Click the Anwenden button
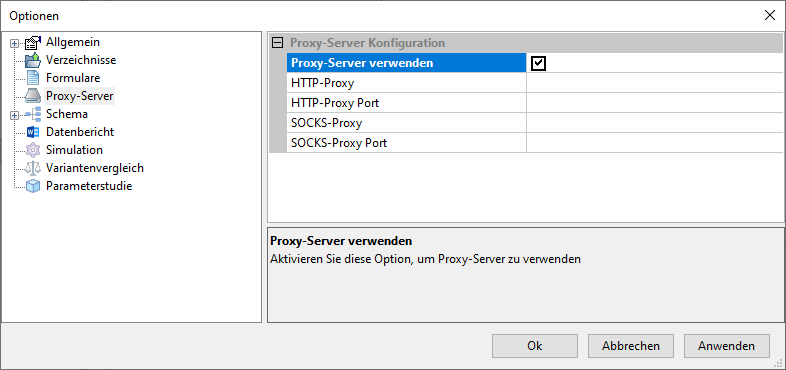 [x=726, y=346]
